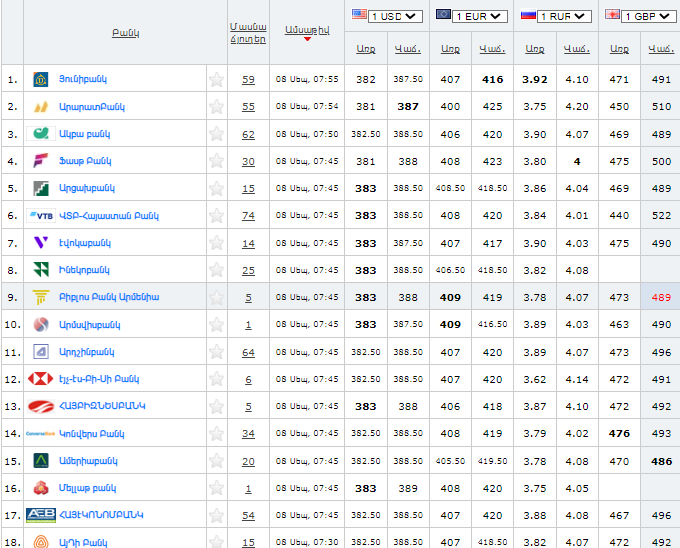Viewport: 680px width, 548px height.
Task: Toggle favorite star for ԱրարատԲանկ
Action: click(x=216, y=107)
